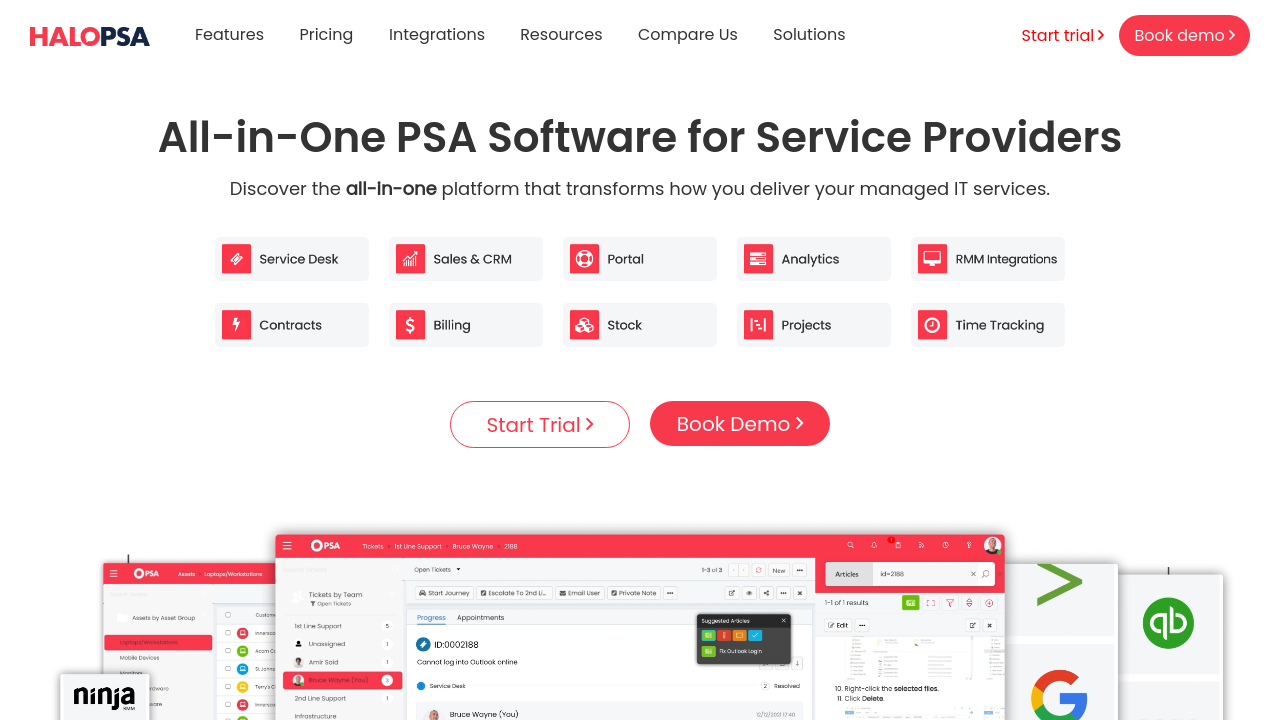Expand the Resources navigation menu
This screenshot has width=1280, height=720.
561,35
